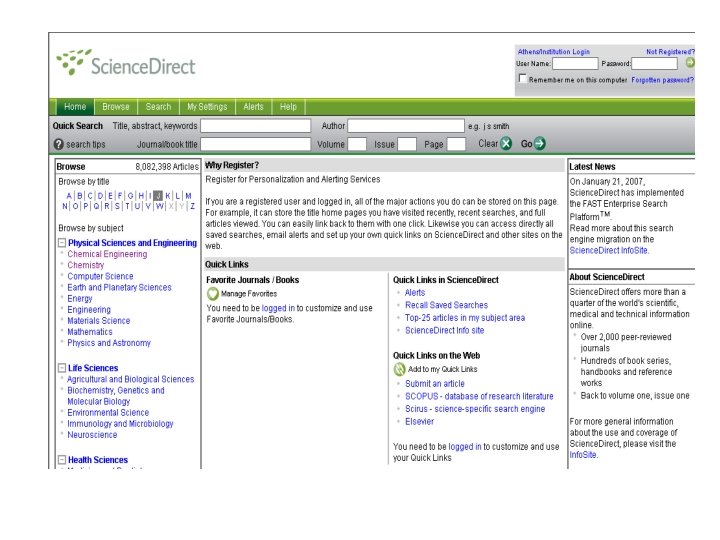Open the Browse tab
Screen dimensions: 720x540
116,107
